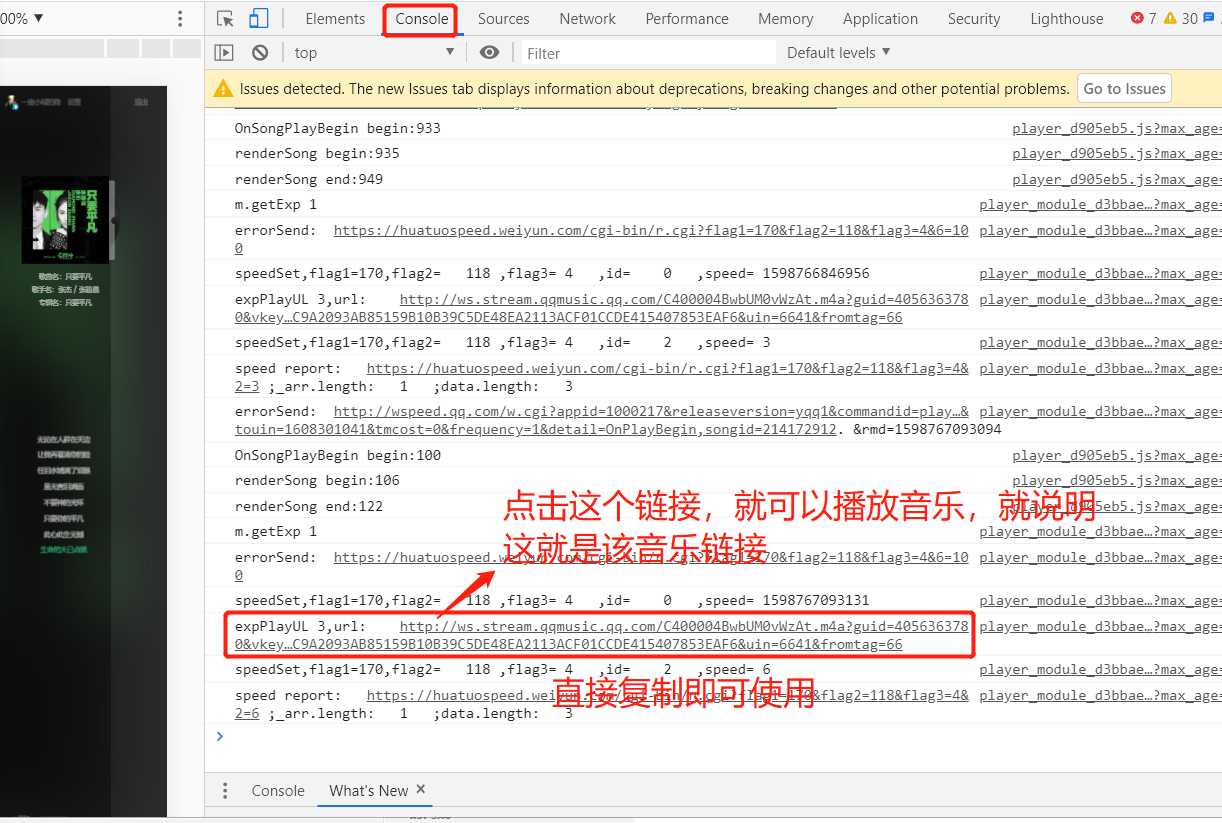Open the Sources tab
Viewport: 1222px width, 823px height.
(503, 19)
